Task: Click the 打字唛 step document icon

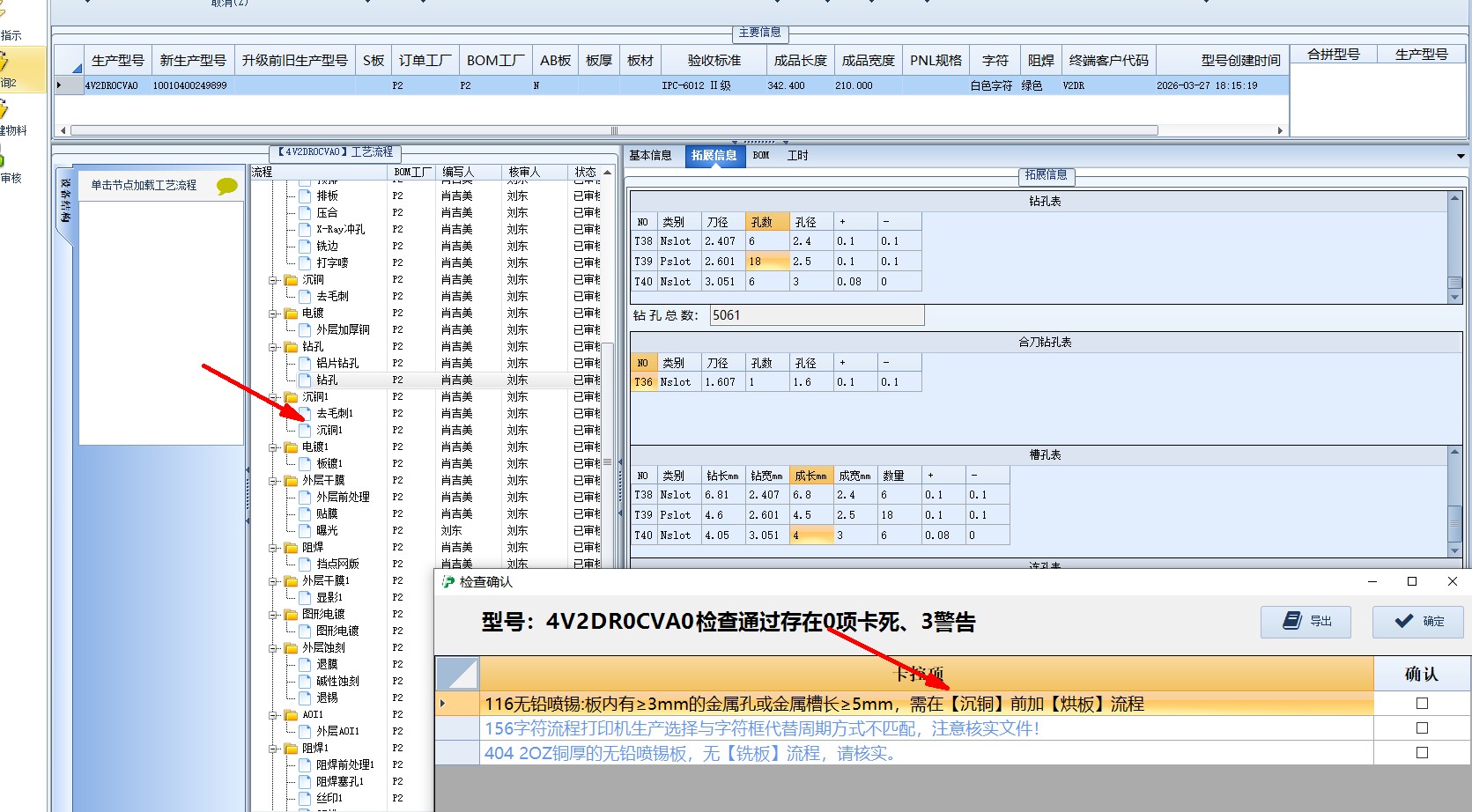Action: pyautogui.click(x=305, y=263)
